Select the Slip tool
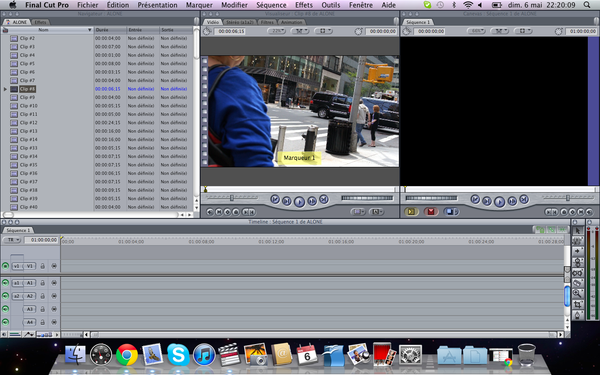 pyautogui.click(x=577, y=272)
